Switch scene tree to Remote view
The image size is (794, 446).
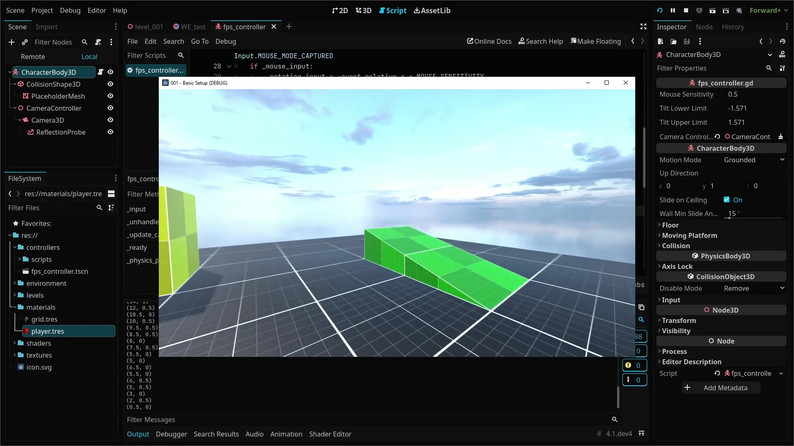(x=33, y=57)
